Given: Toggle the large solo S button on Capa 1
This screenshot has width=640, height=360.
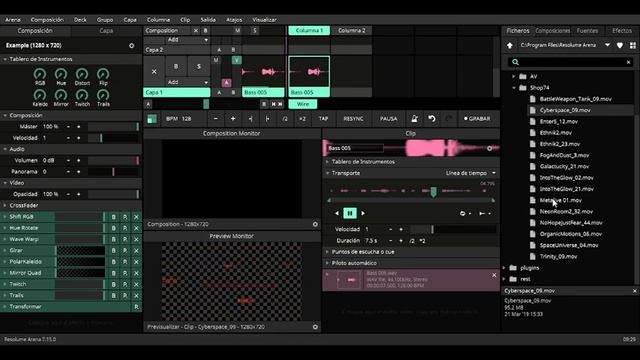Looking at the screenshot, I should (199, 67).
